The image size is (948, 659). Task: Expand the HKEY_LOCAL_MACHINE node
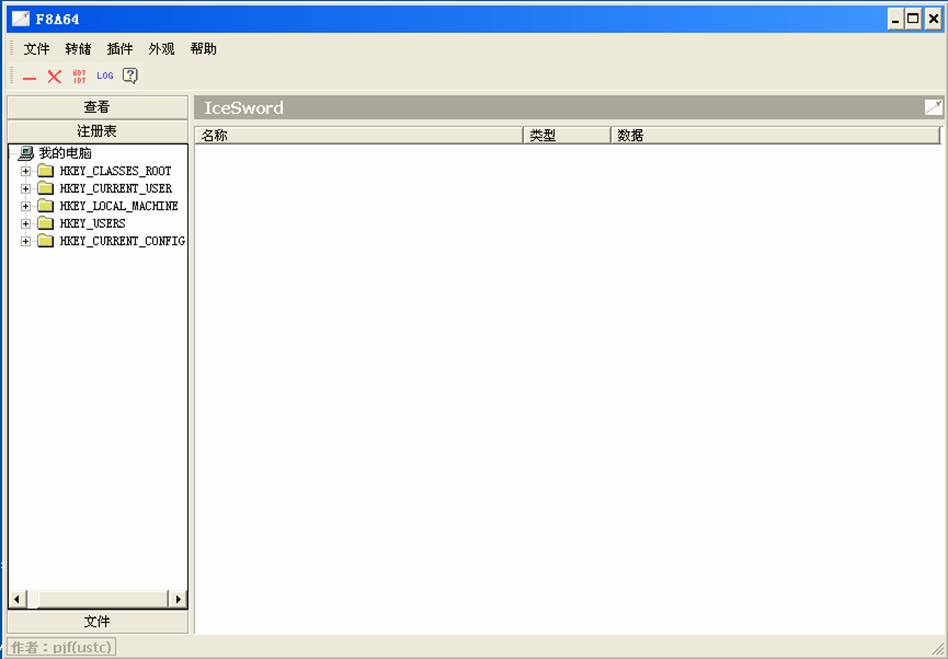coord(25,206)
